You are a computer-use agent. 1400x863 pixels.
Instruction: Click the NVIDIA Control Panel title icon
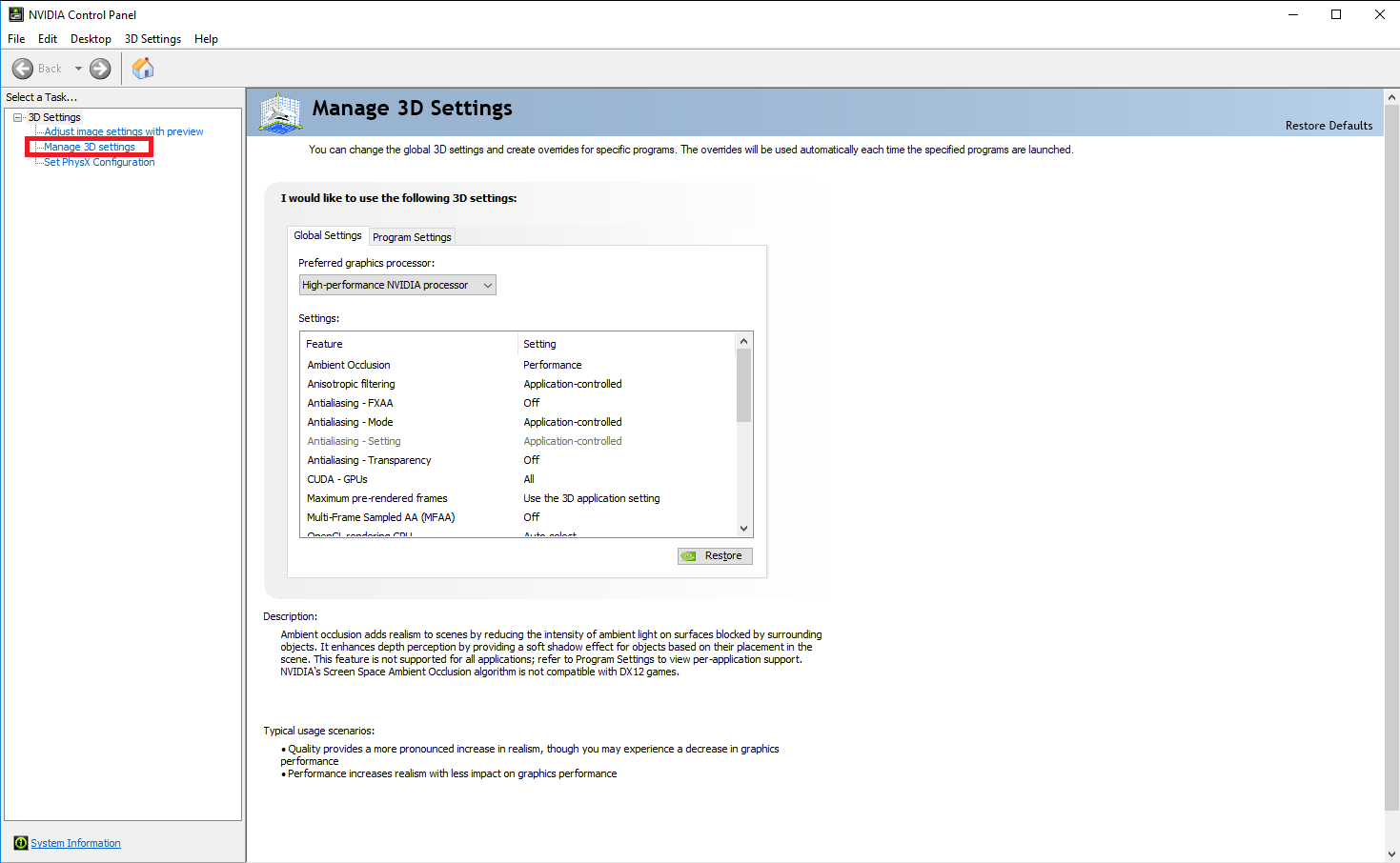tap(16, 14)
